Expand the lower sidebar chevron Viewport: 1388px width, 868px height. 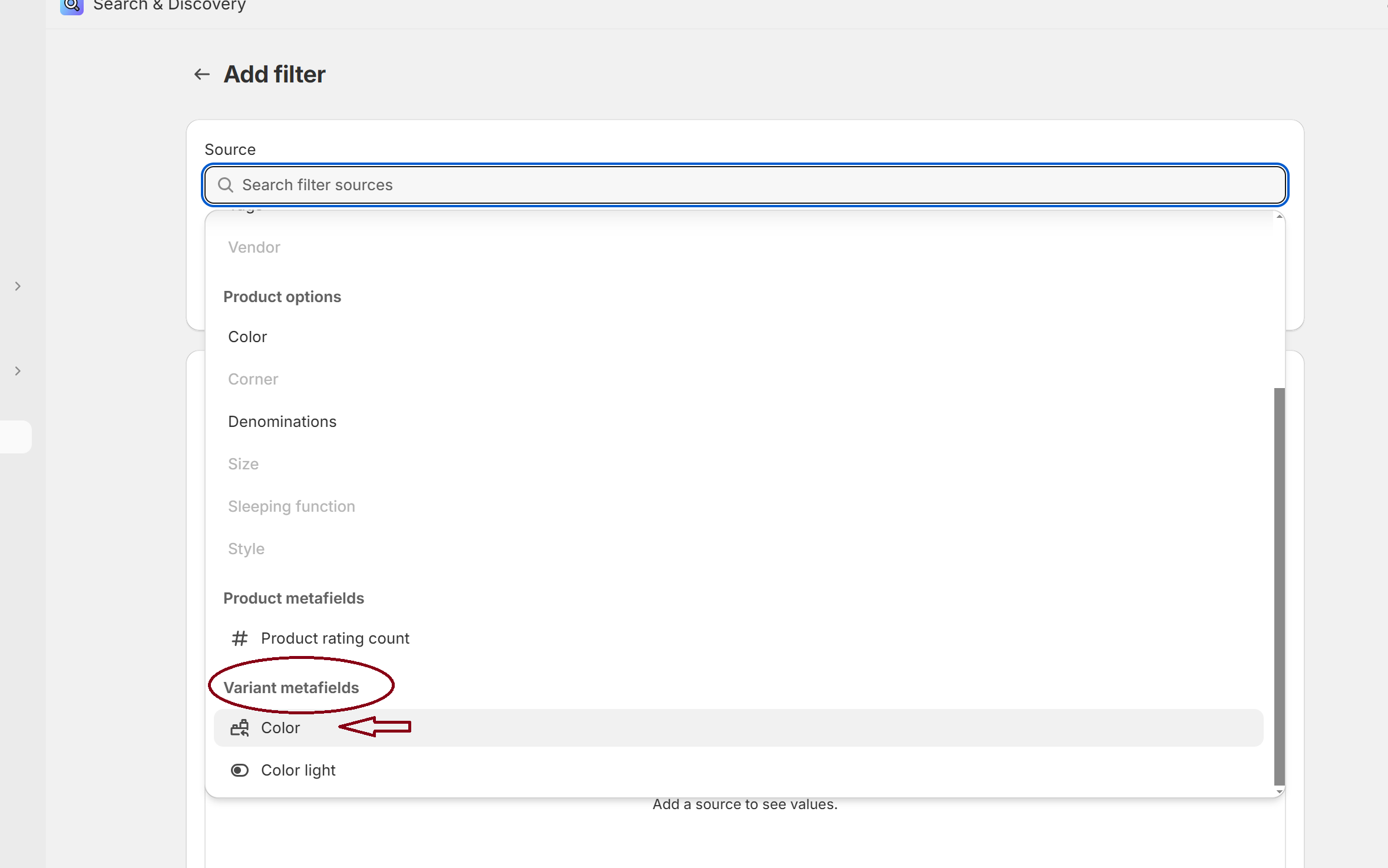point(16,371)
